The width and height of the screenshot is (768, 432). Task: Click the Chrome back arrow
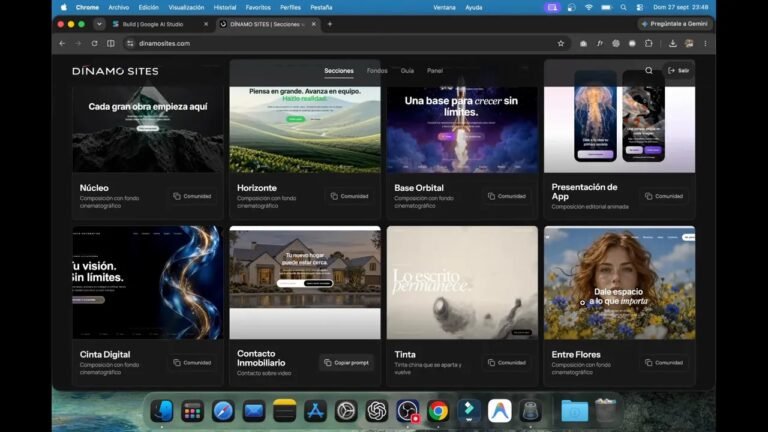click(x=62, y=43)
